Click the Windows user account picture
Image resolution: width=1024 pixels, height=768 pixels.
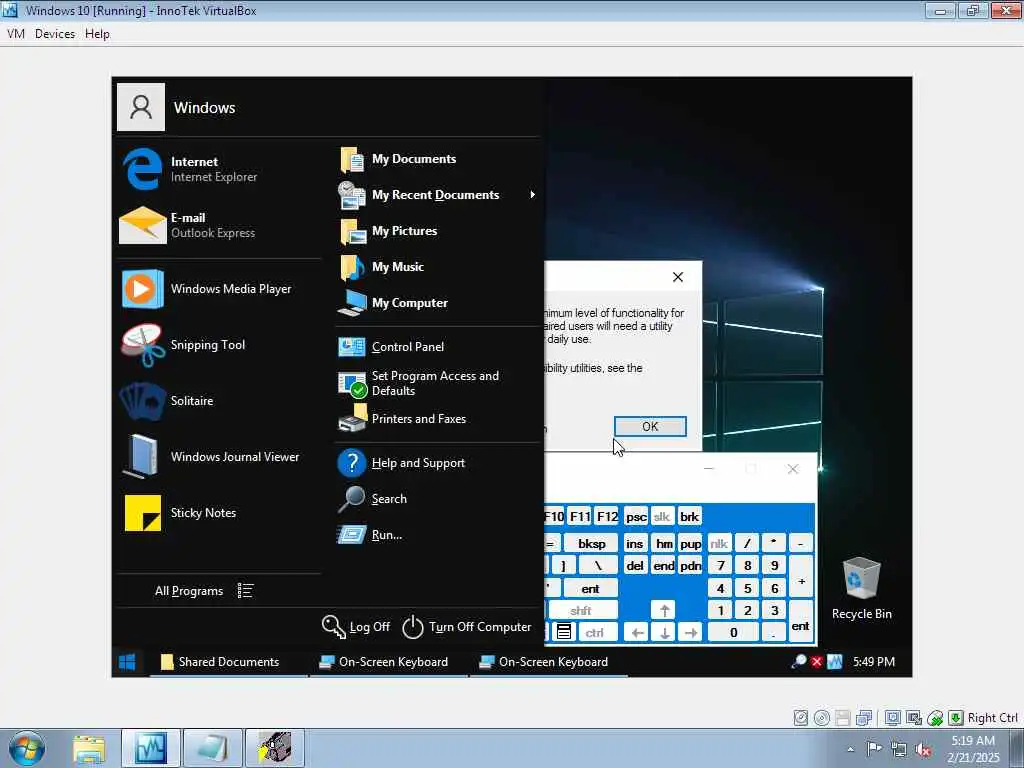coord(140,107)
